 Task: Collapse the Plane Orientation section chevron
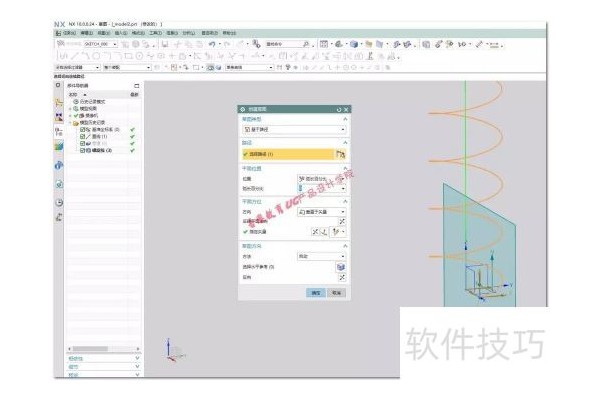[x=345, y=201]
